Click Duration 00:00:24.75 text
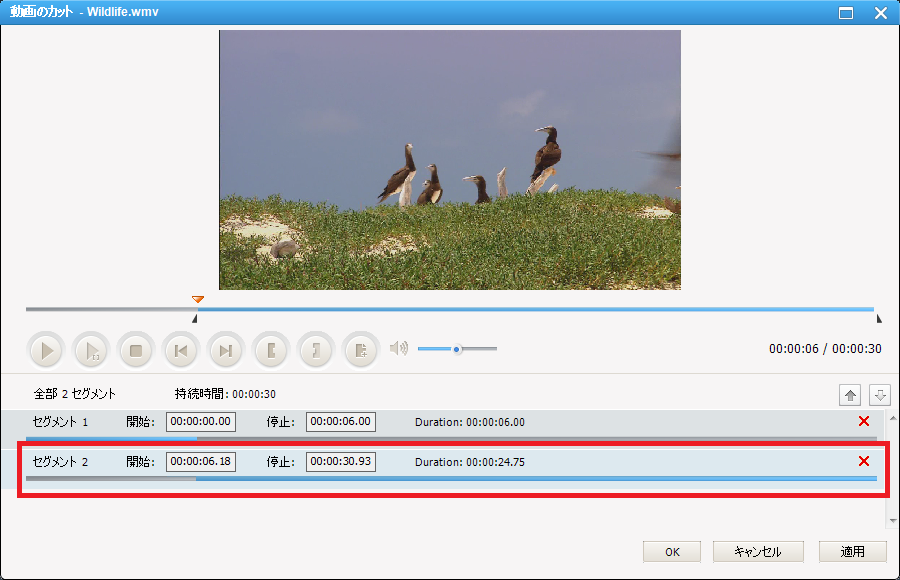The height and width of the screenshot is (580, 900). point(470,462)
